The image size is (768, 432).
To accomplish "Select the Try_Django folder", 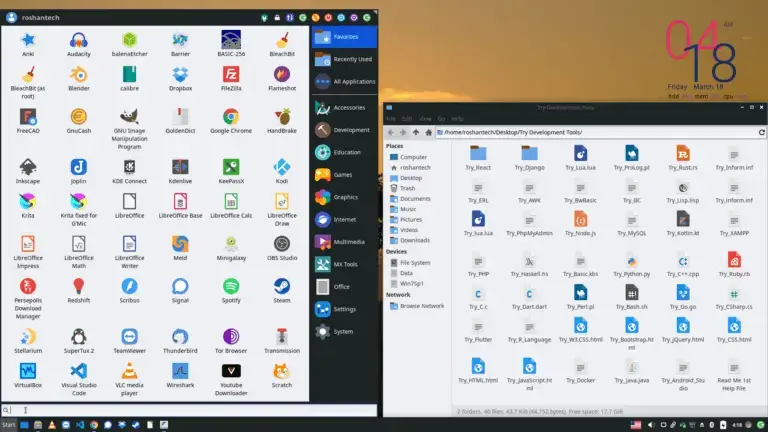I will point(529,158).
